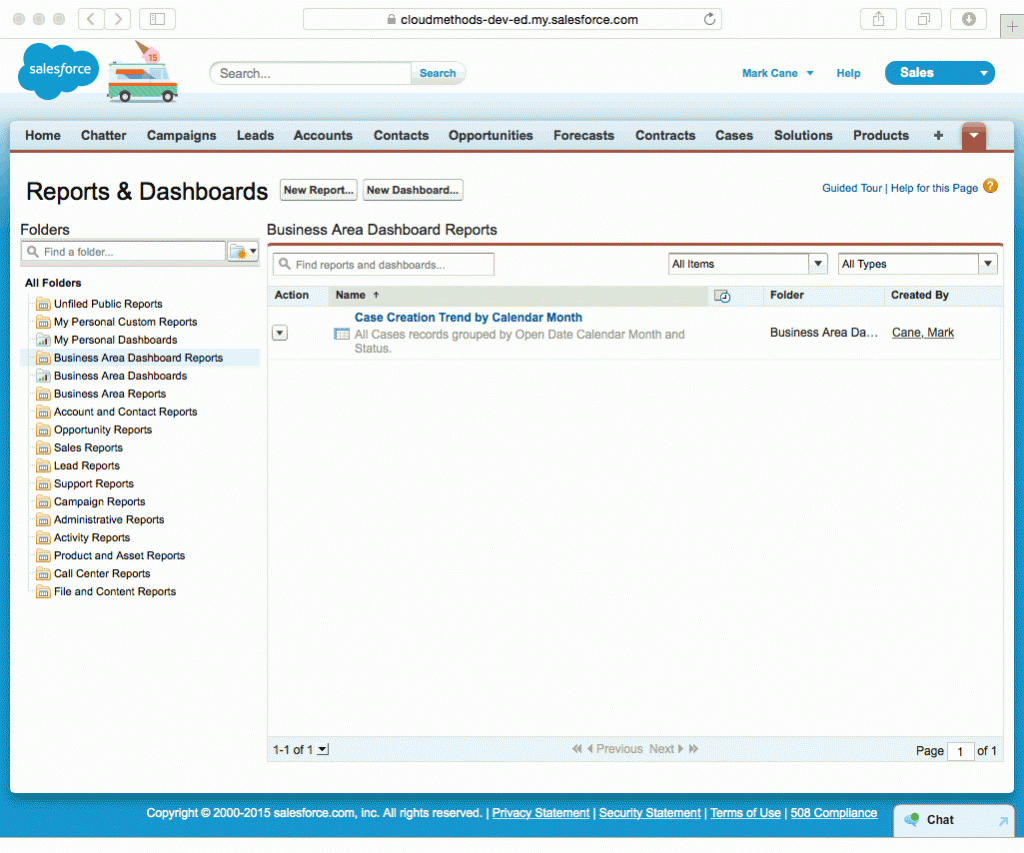
Task: Go to the Opportunities tab
Action: pos(490,135)
